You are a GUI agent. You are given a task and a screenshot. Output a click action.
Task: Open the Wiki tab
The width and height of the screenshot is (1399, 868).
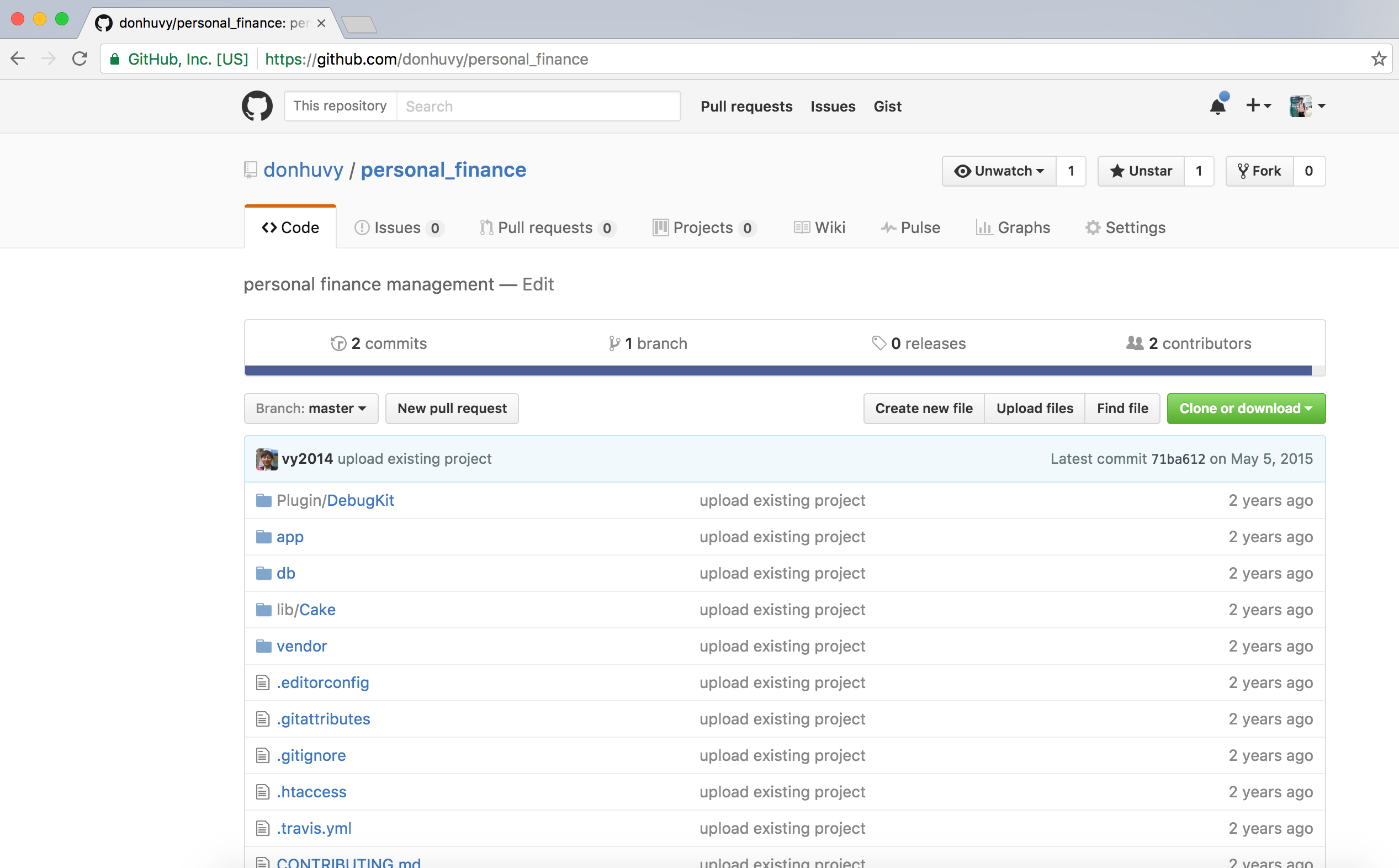[819, 228]
